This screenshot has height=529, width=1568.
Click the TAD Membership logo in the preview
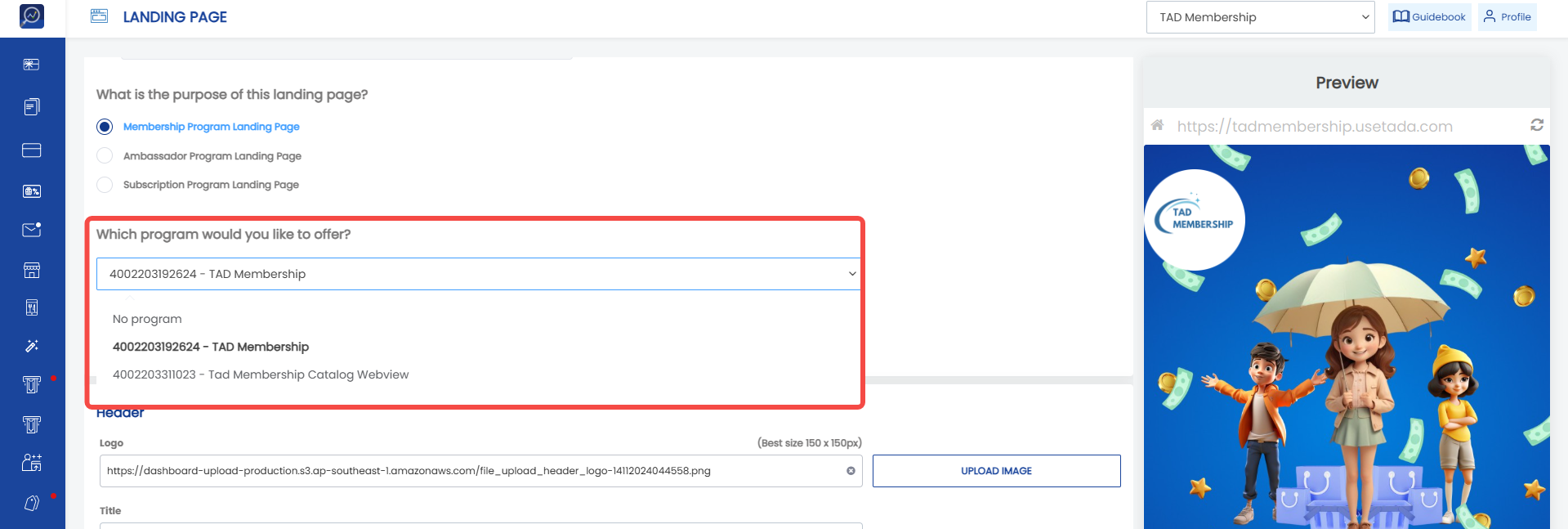[x=1195, y=219]
